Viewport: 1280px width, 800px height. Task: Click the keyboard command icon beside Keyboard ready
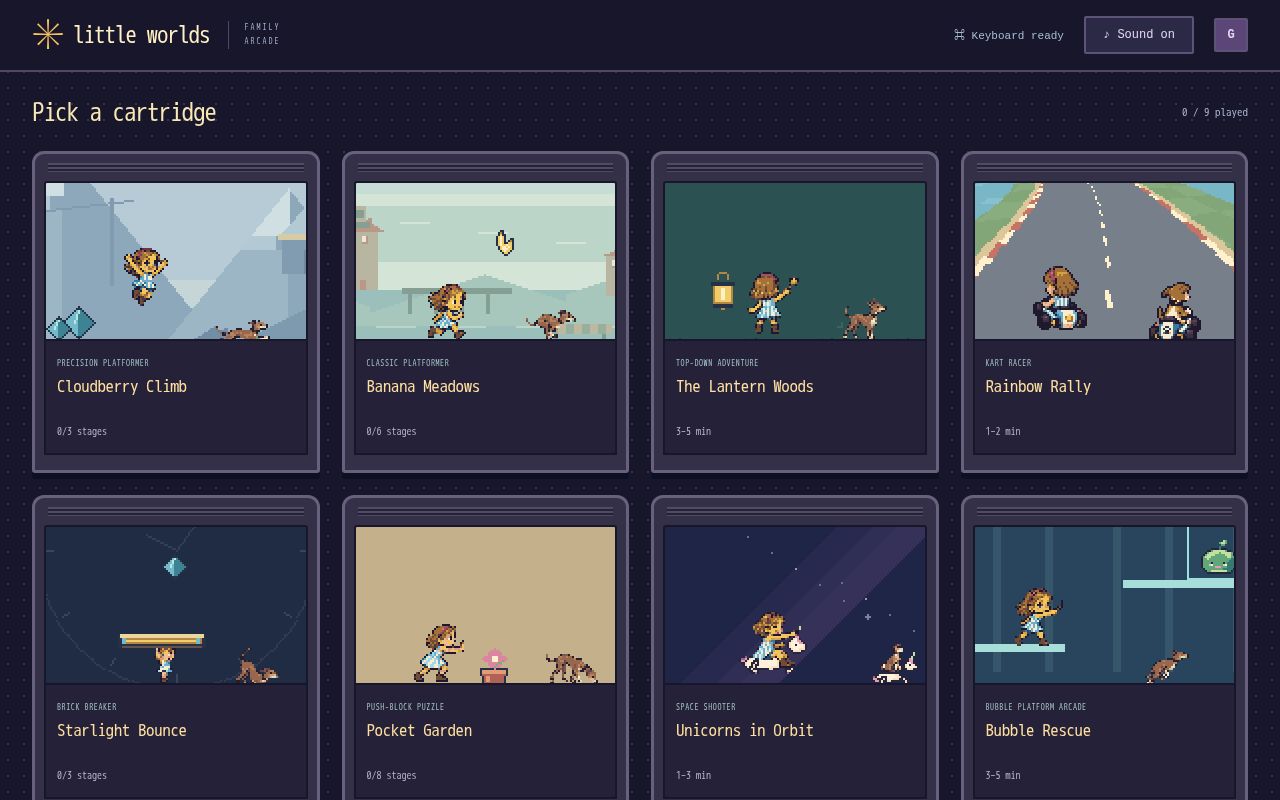point(959,35)
